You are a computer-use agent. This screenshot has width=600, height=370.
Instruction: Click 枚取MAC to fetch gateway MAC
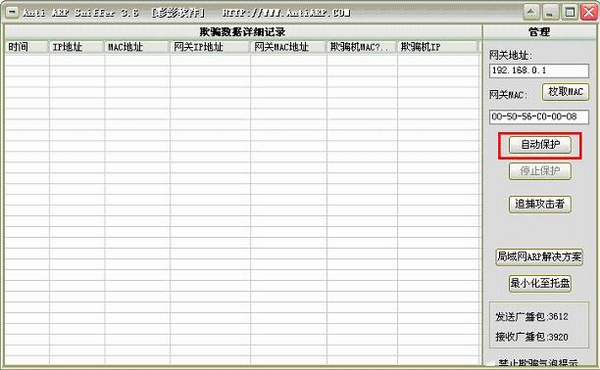click(x=566, y=92)
